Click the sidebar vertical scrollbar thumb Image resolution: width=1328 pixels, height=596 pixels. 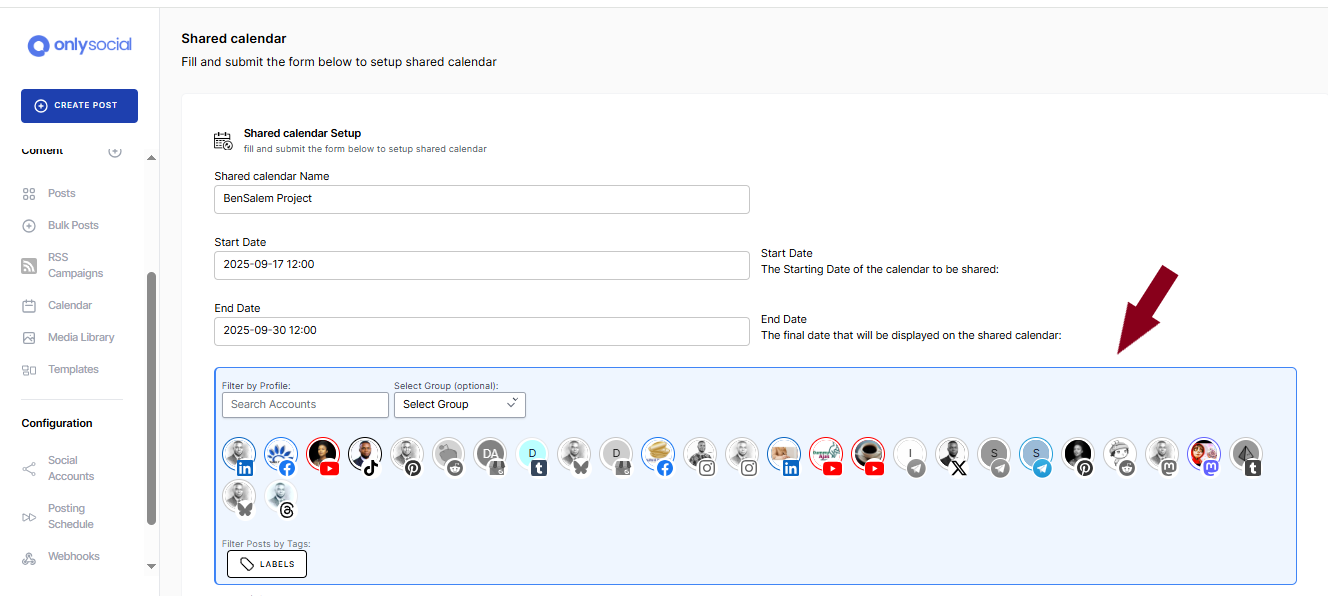click(x=152, y=400)
